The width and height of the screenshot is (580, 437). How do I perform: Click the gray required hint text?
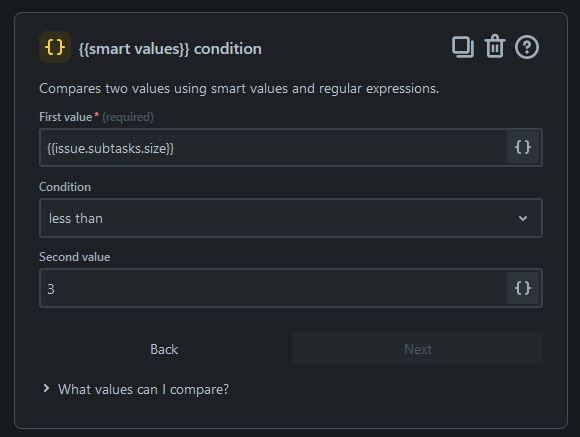coord(128,117)
